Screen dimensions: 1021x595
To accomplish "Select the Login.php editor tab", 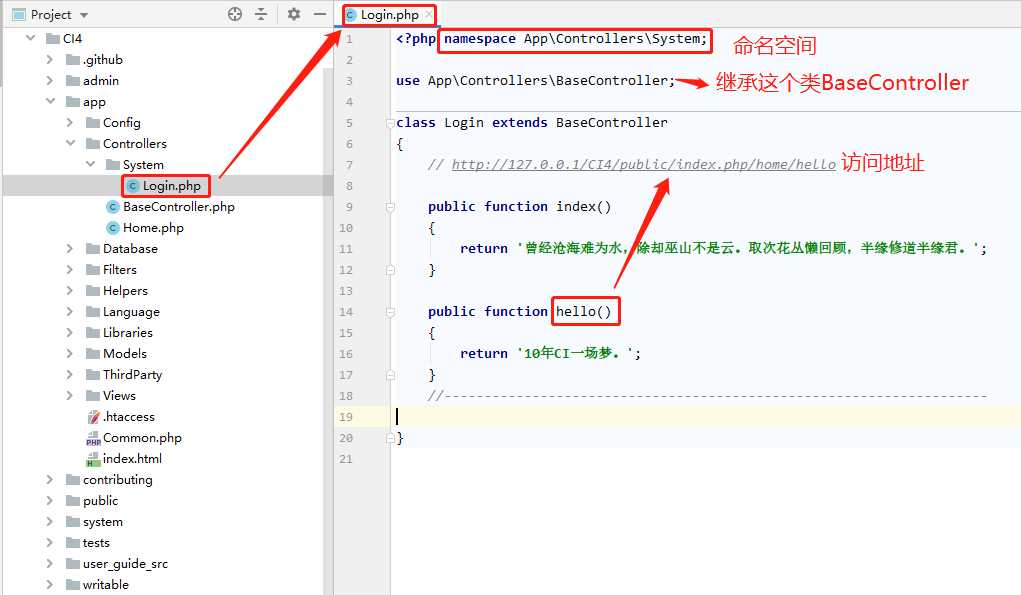I will pos(389,15).
